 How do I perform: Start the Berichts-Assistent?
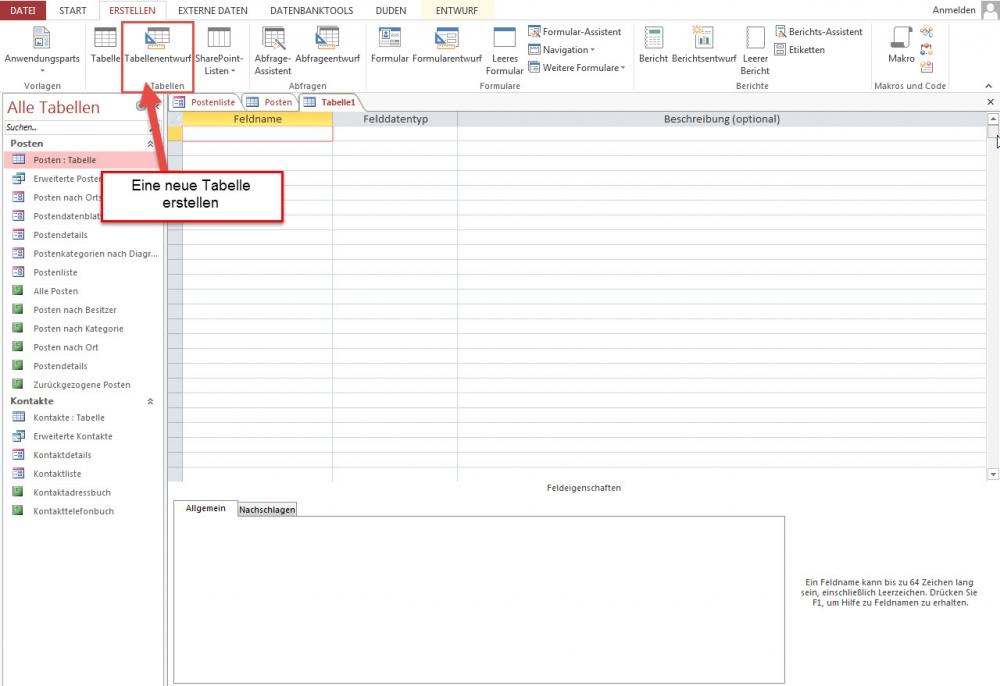click(x=819, y=31)
